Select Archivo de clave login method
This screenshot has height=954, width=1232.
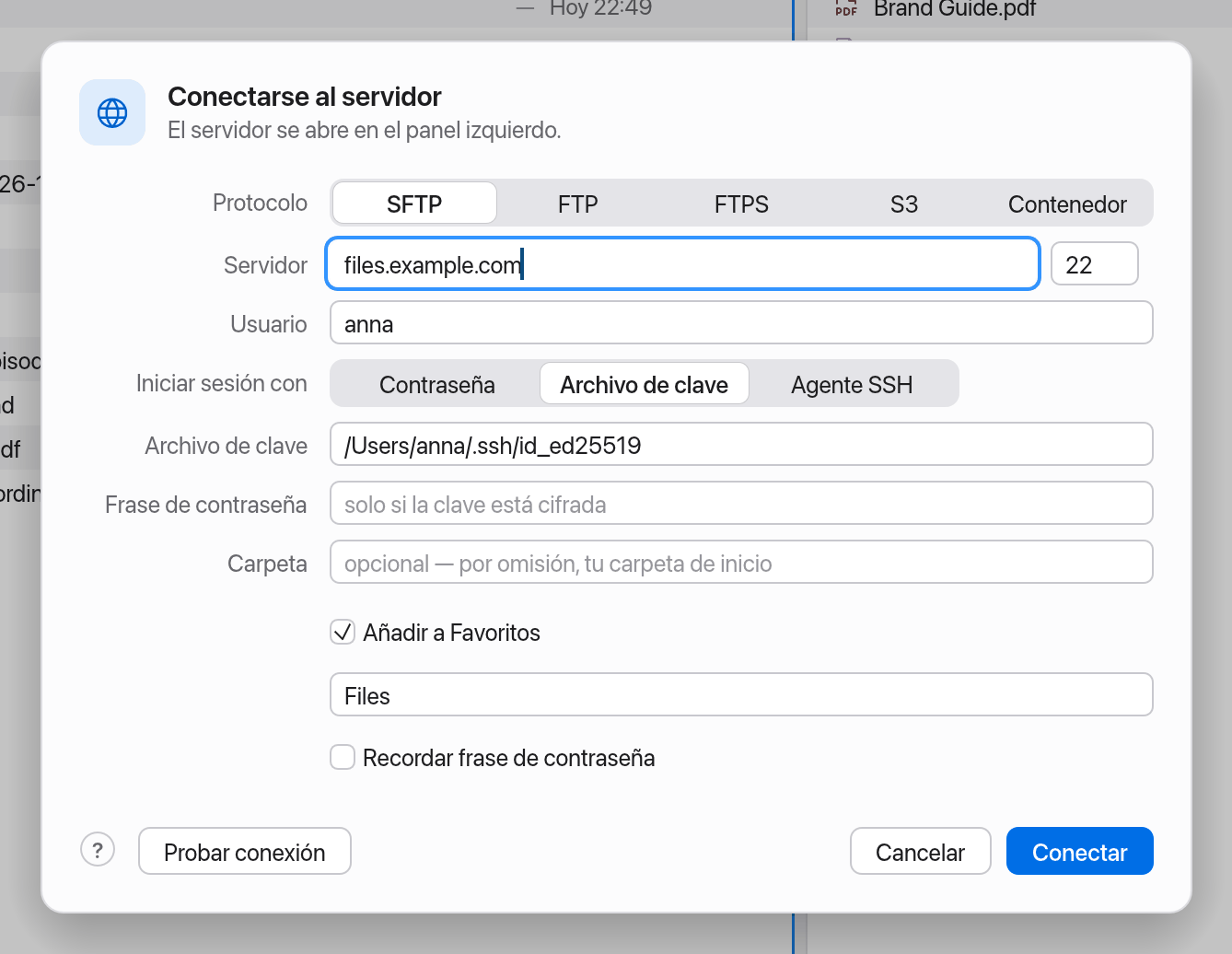[x=644, y=384]
